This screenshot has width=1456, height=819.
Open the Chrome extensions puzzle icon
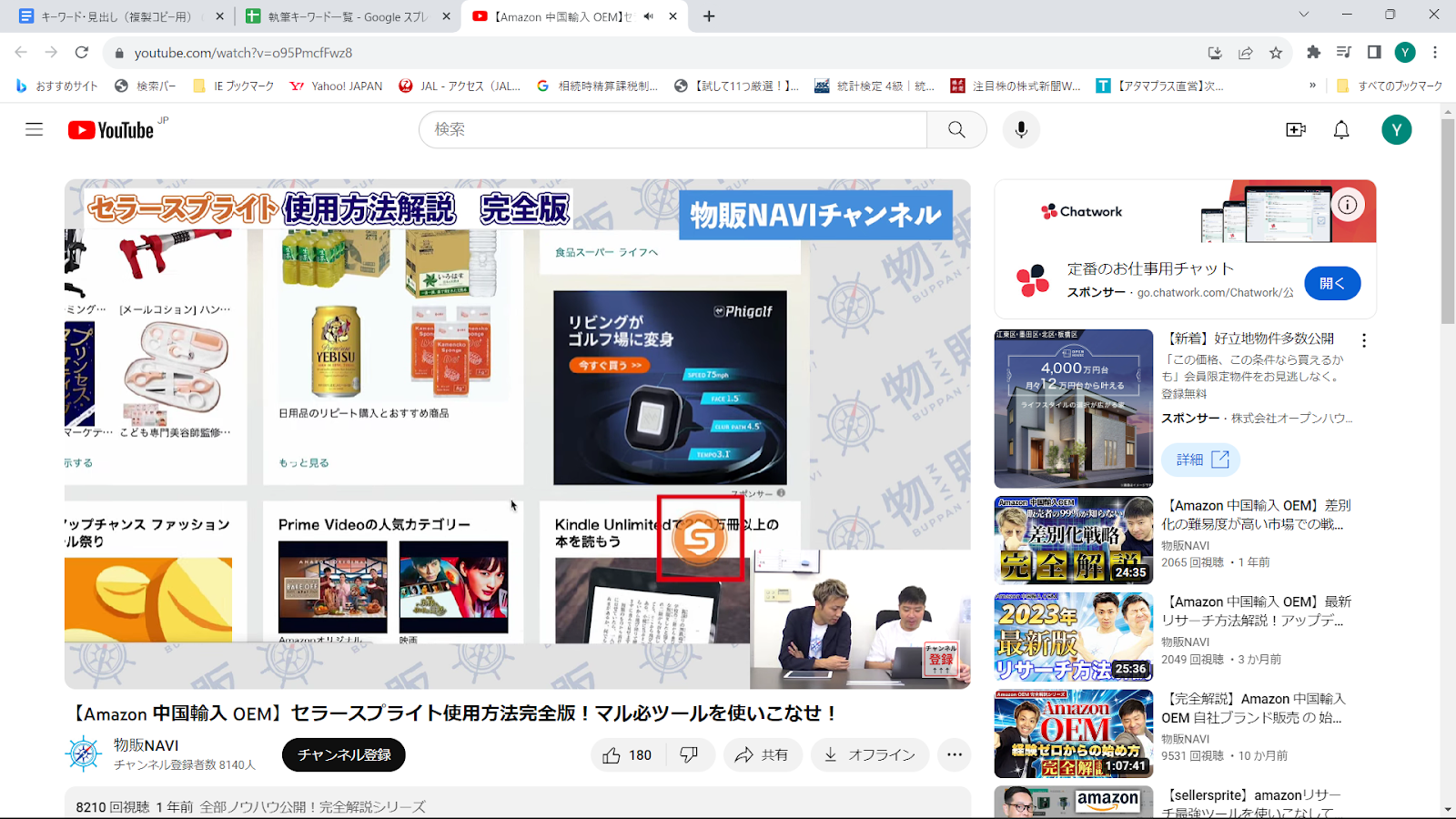(x=1313, y=53)
